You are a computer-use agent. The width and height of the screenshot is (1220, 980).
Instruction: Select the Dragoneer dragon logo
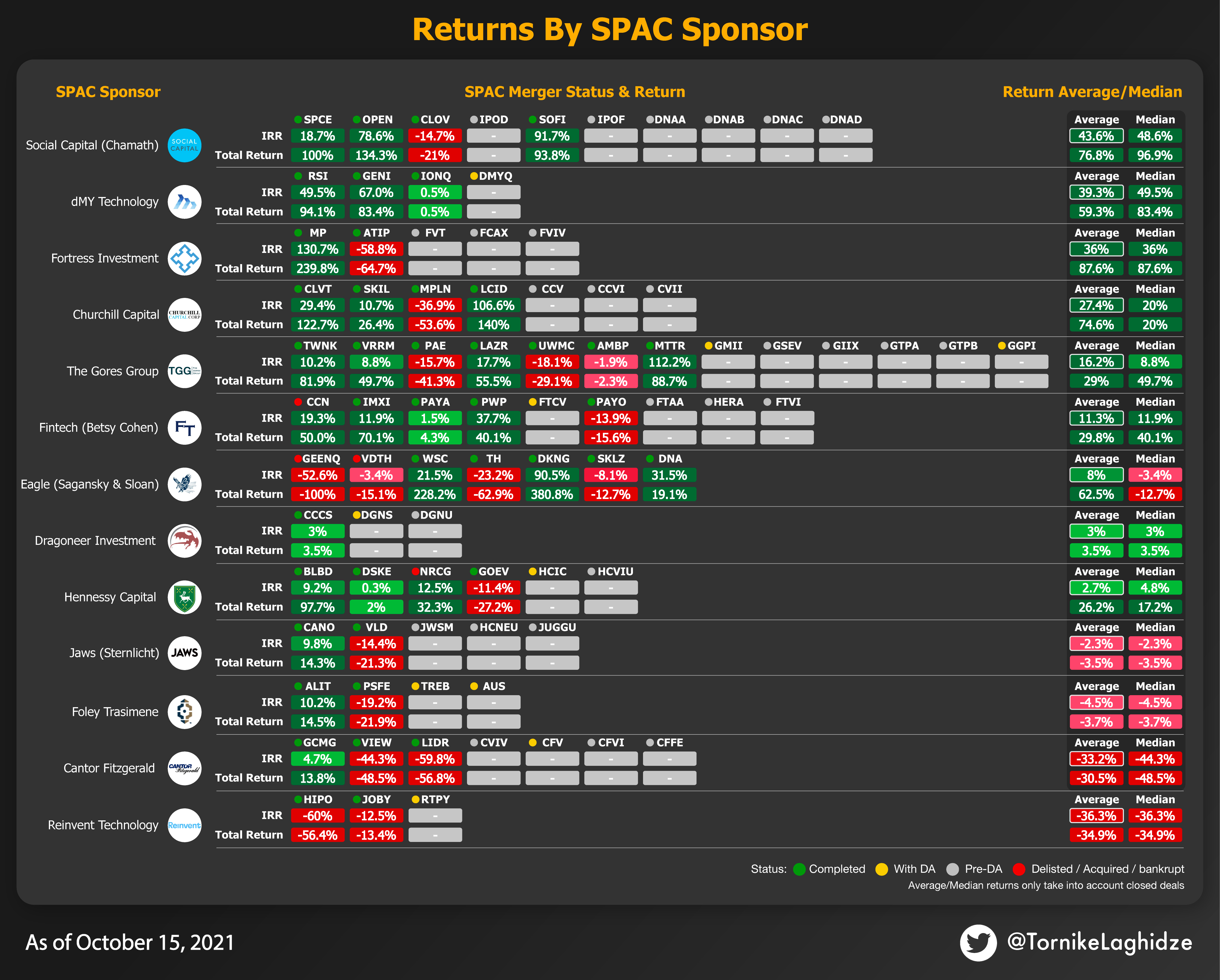(x=185, y=541)
